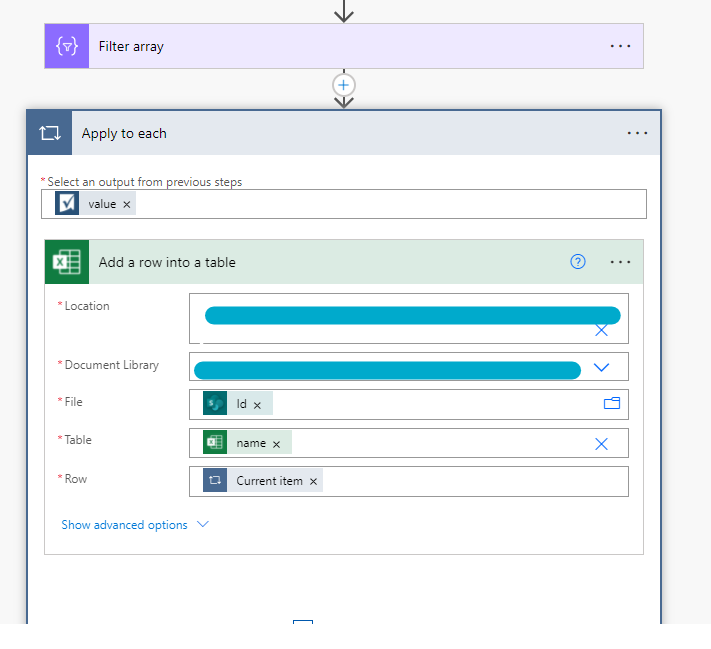Remove the Id token from File field
Viewport: 711px width, 649px height.
pos(257,405)
